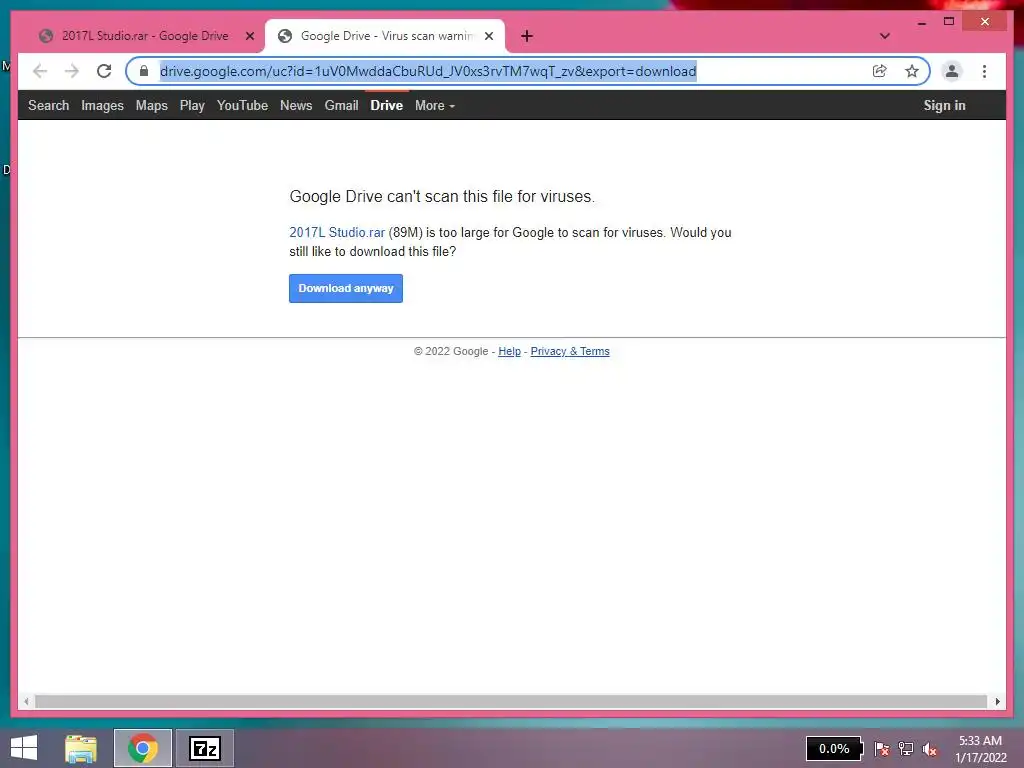
Task: Click the scrollbar right arrow
Action: [997, 701]
